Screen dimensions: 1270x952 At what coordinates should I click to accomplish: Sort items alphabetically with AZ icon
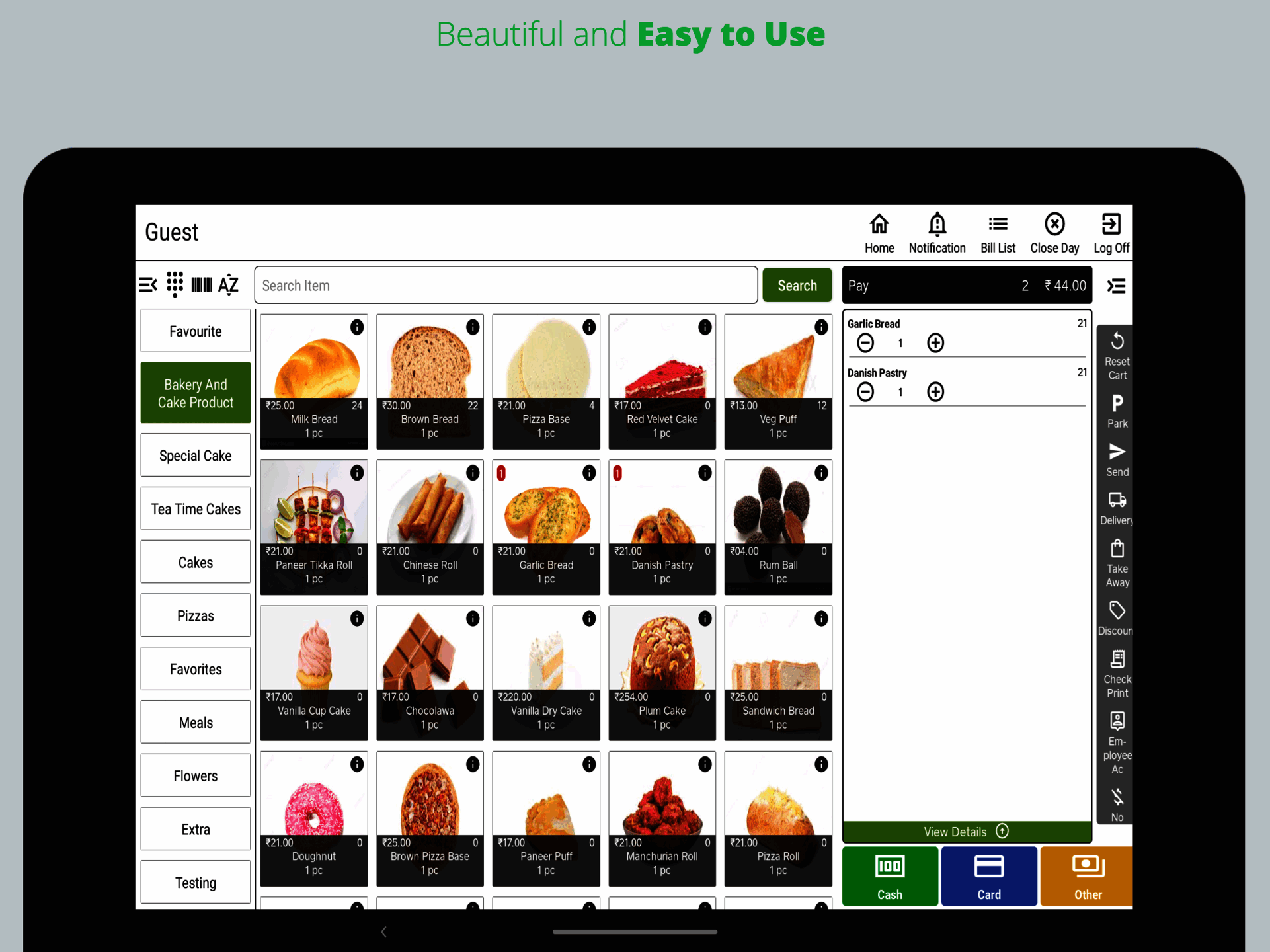[228, 285]
